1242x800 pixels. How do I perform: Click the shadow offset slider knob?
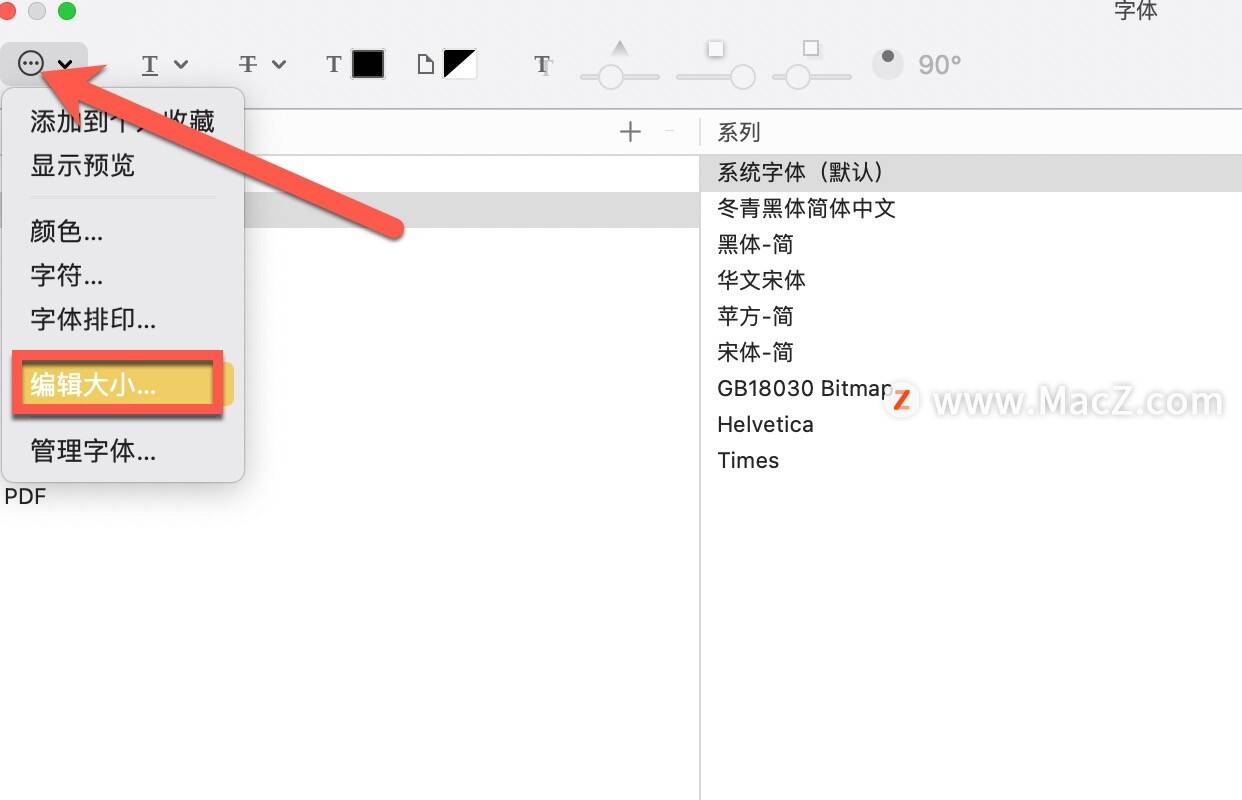click(797, 77)
